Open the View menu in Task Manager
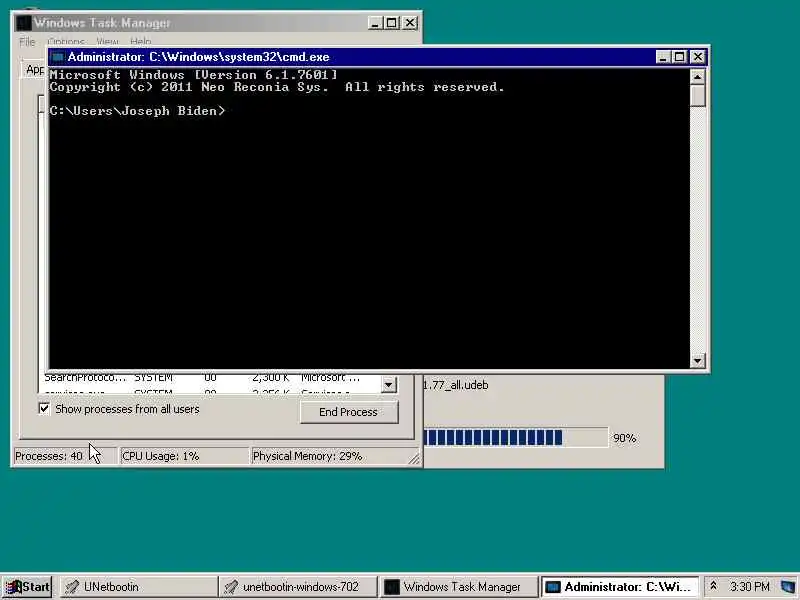Image resolution: width=800 pixels, height=600 pixels. coord(107,41)
